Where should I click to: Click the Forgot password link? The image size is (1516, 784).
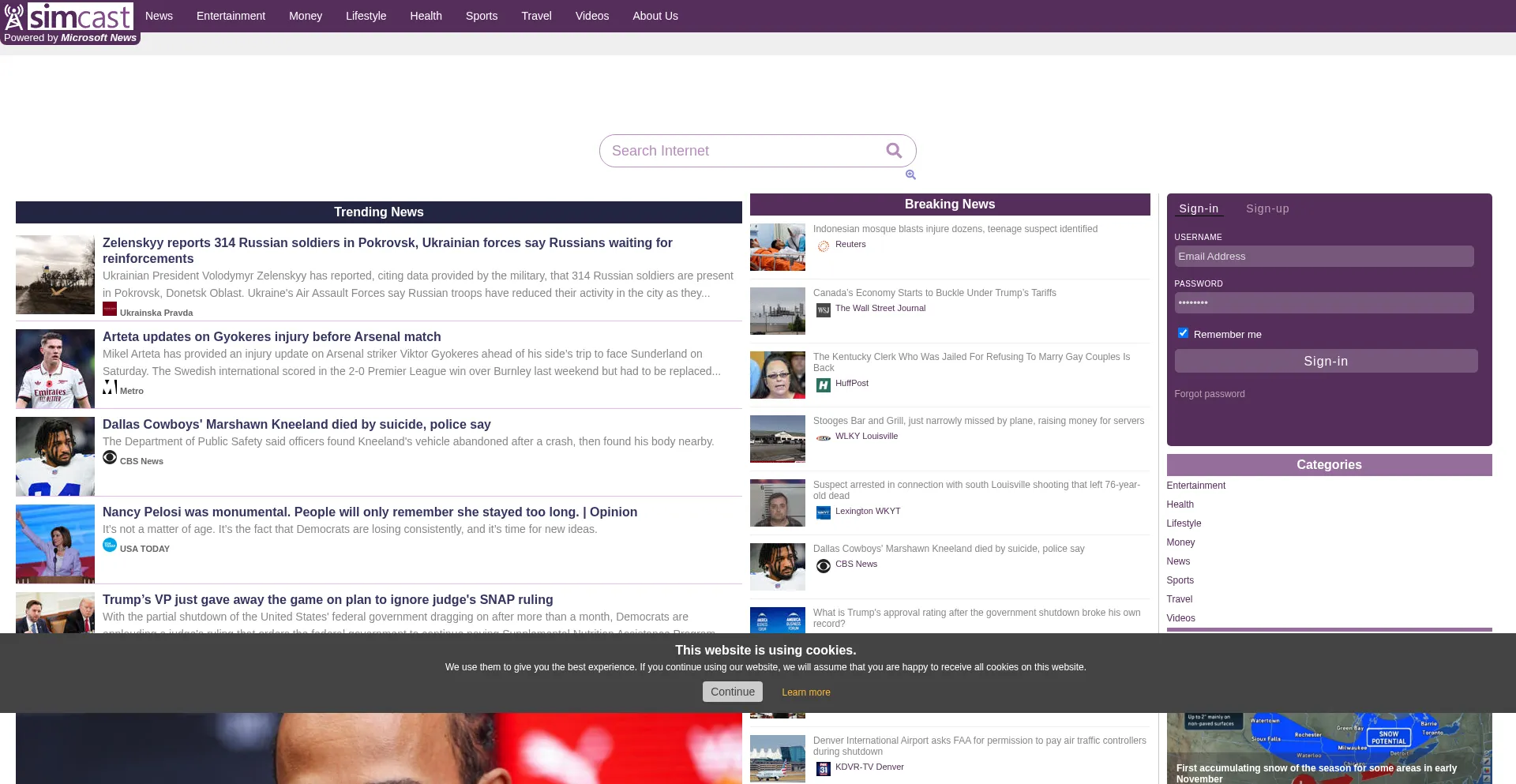(x=1209, y=394)
